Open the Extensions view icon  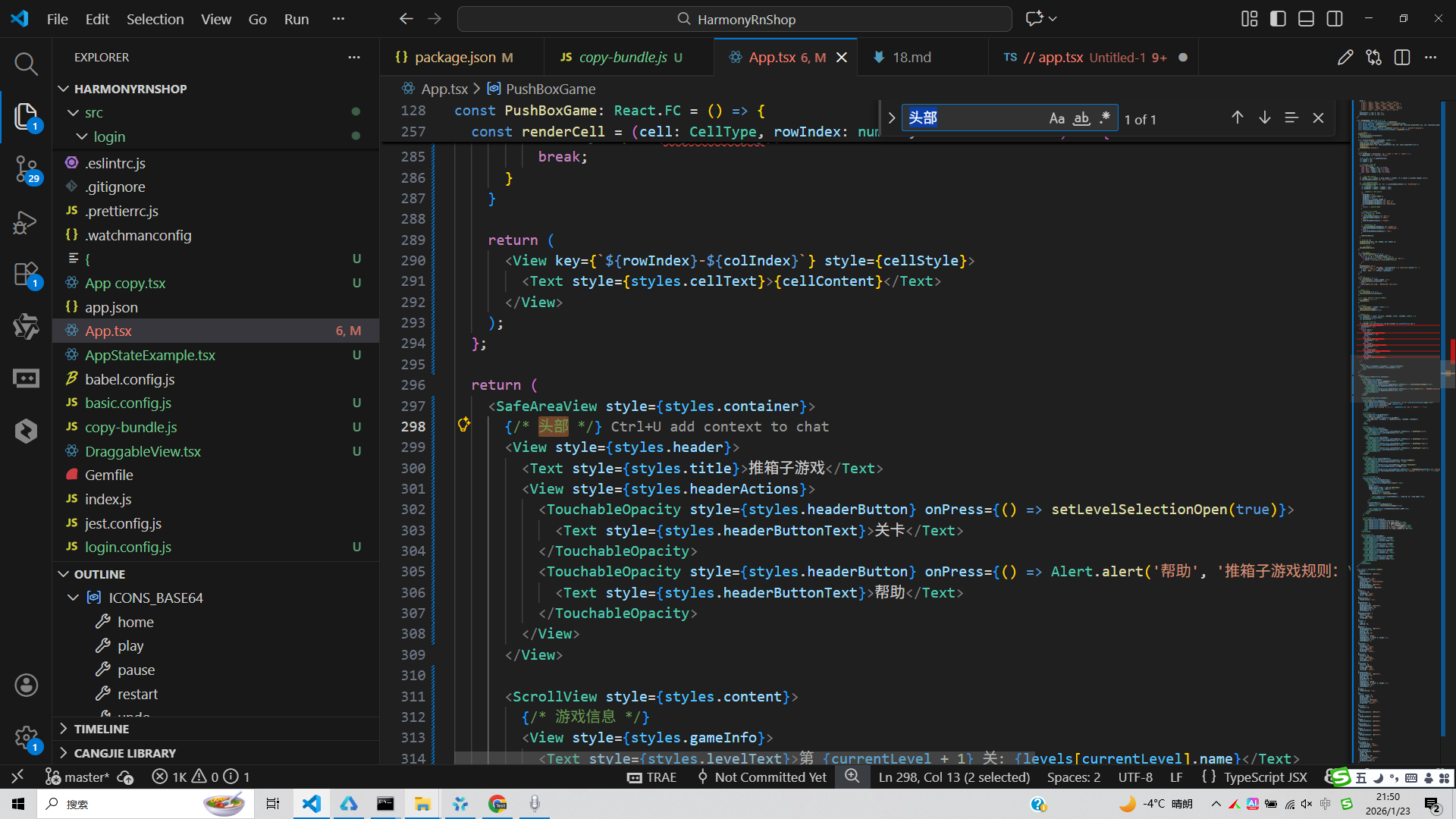click(x=26, y=274)
